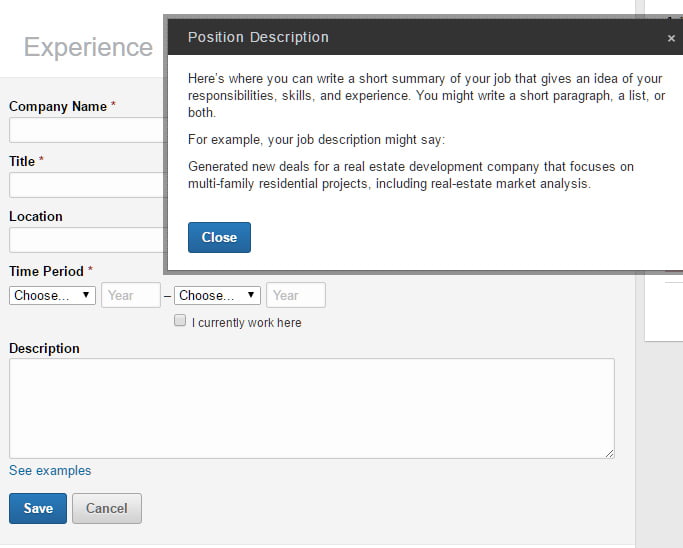Screen dimensions: 683x548
Task: Click the "I currently work here" label text
Action: tap(247, 323)
